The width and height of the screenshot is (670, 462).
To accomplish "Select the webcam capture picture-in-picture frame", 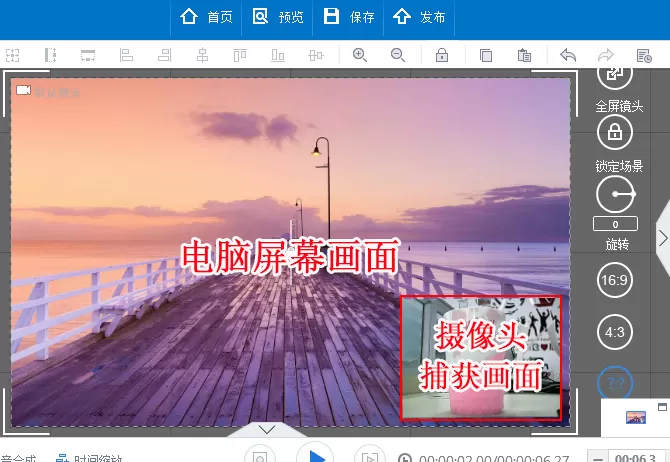I will tap(481, 357).
